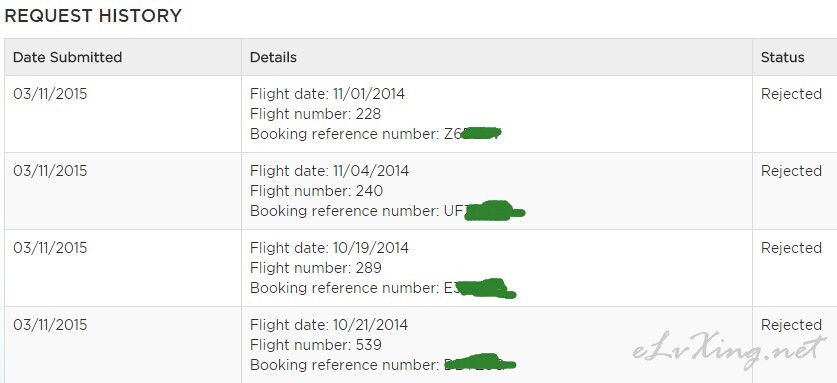This screenshot has height=383, width=837.
Task: Click Flight date 10/21/2014 text
Action: pyautogui.click(x=329, y=325)
